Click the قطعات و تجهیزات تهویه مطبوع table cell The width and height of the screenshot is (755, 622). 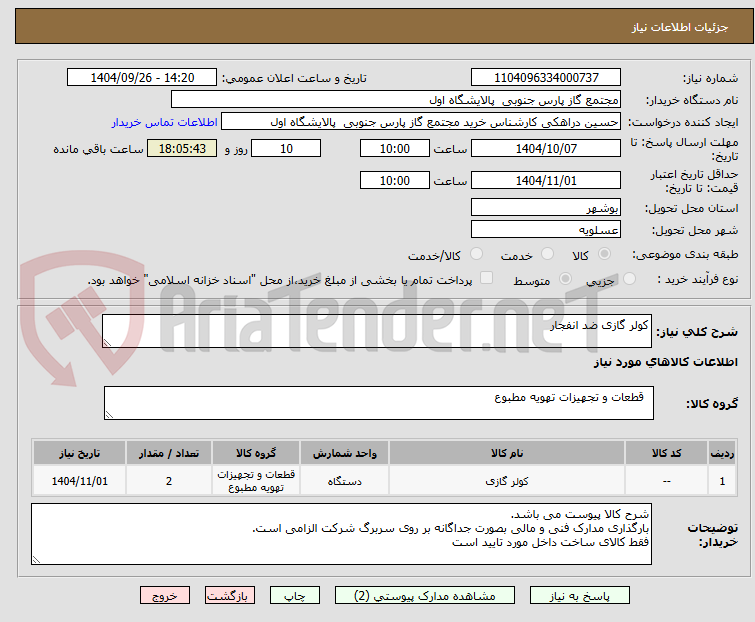coord(256,481)
